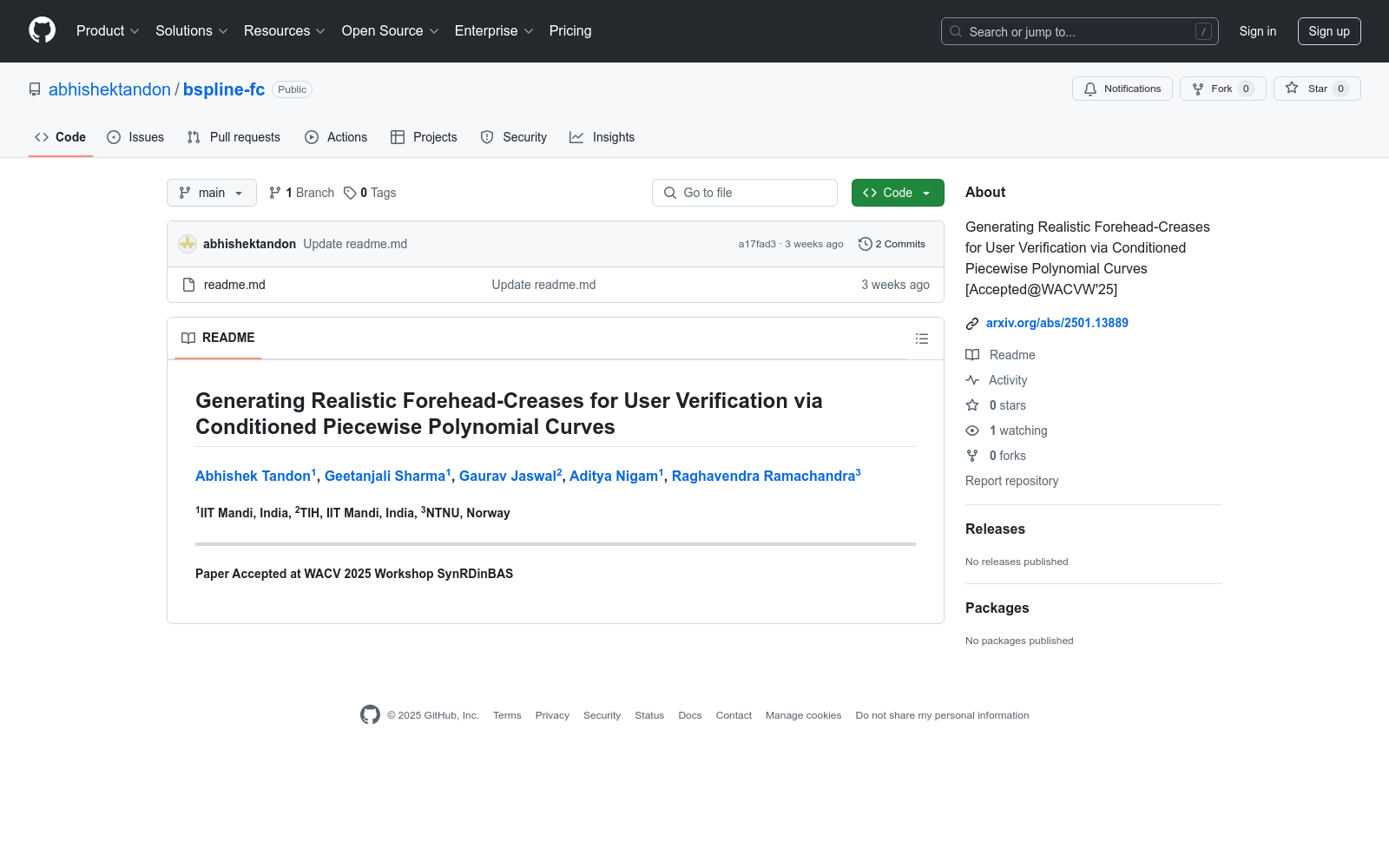Click Do not share my personal information
Screen dimensions: 1389x868
click(x=942, y=715)
